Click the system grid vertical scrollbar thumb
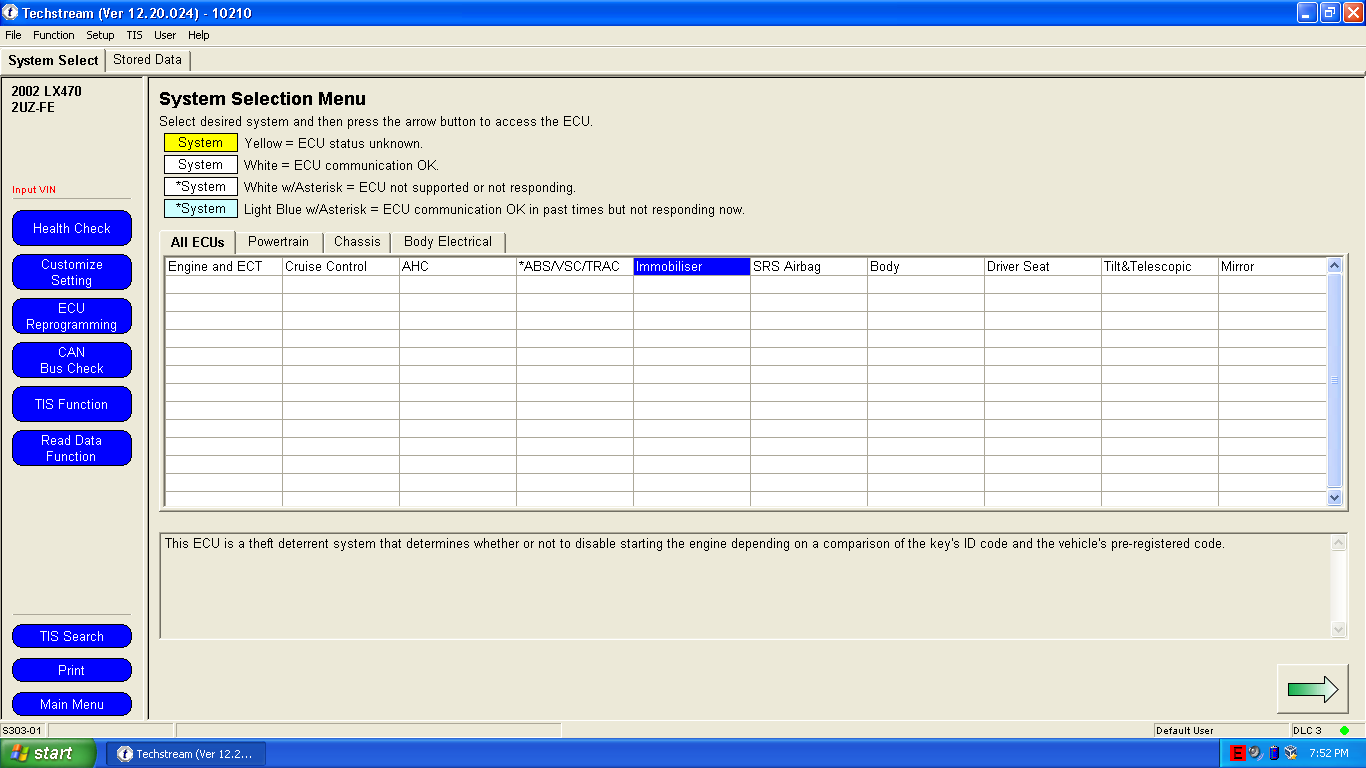This screenshot has width=1366, height=768. 1334,381
